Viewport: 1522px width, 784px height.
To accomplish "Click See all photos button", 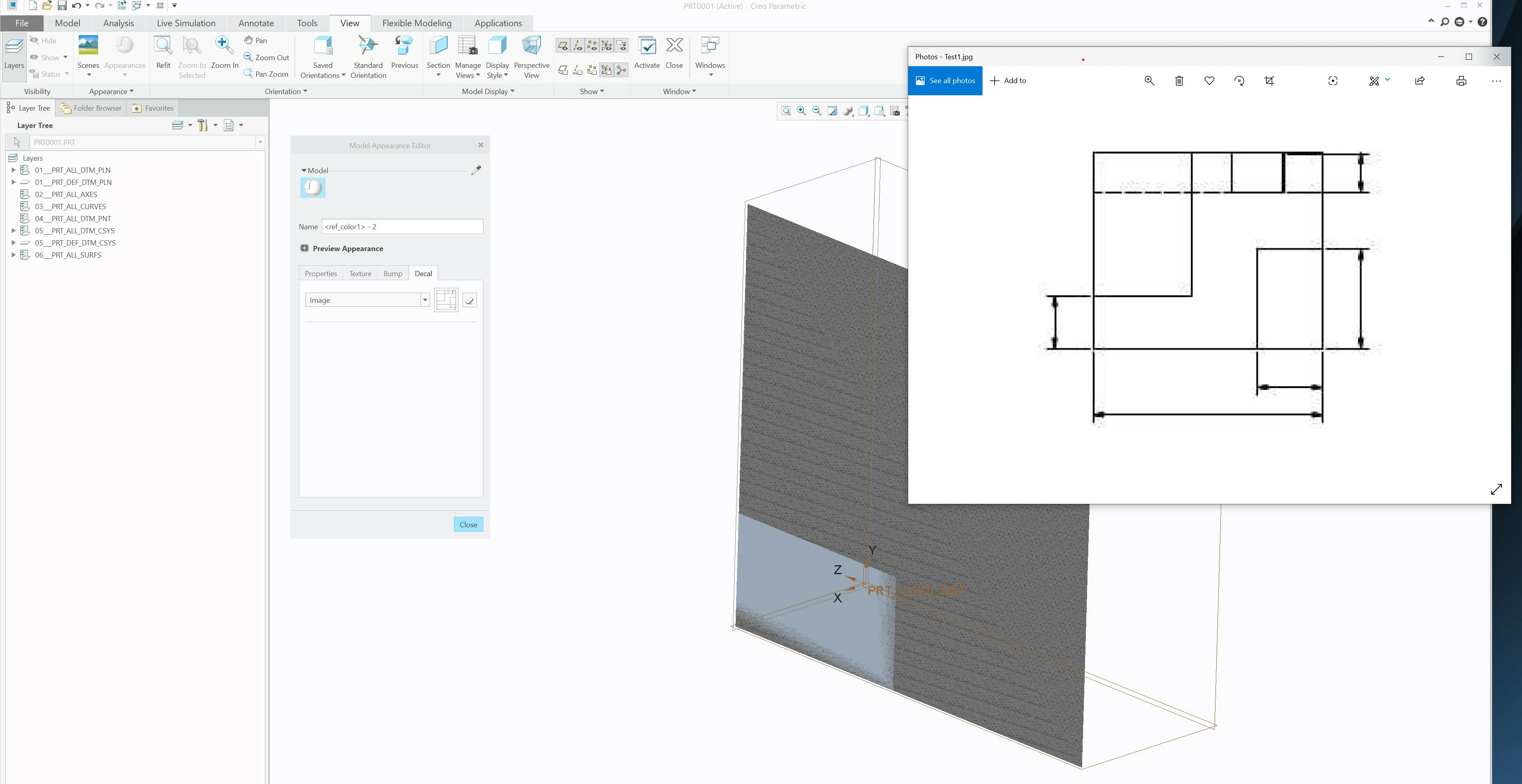I will [x=945, y=81].
